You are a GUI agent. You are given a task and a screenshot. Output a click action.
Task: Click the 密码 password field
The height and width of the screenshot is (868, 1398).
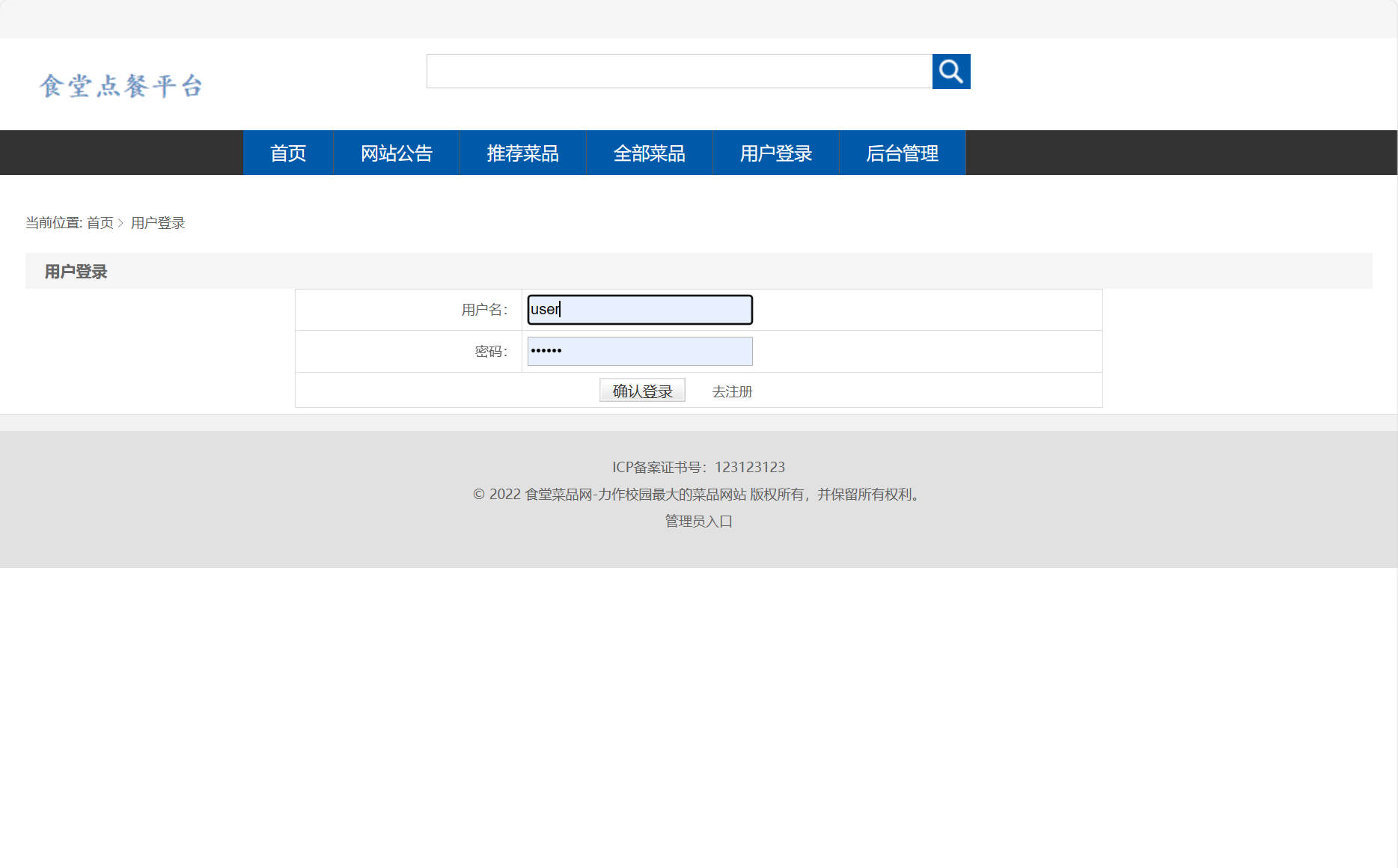point(639,351)
